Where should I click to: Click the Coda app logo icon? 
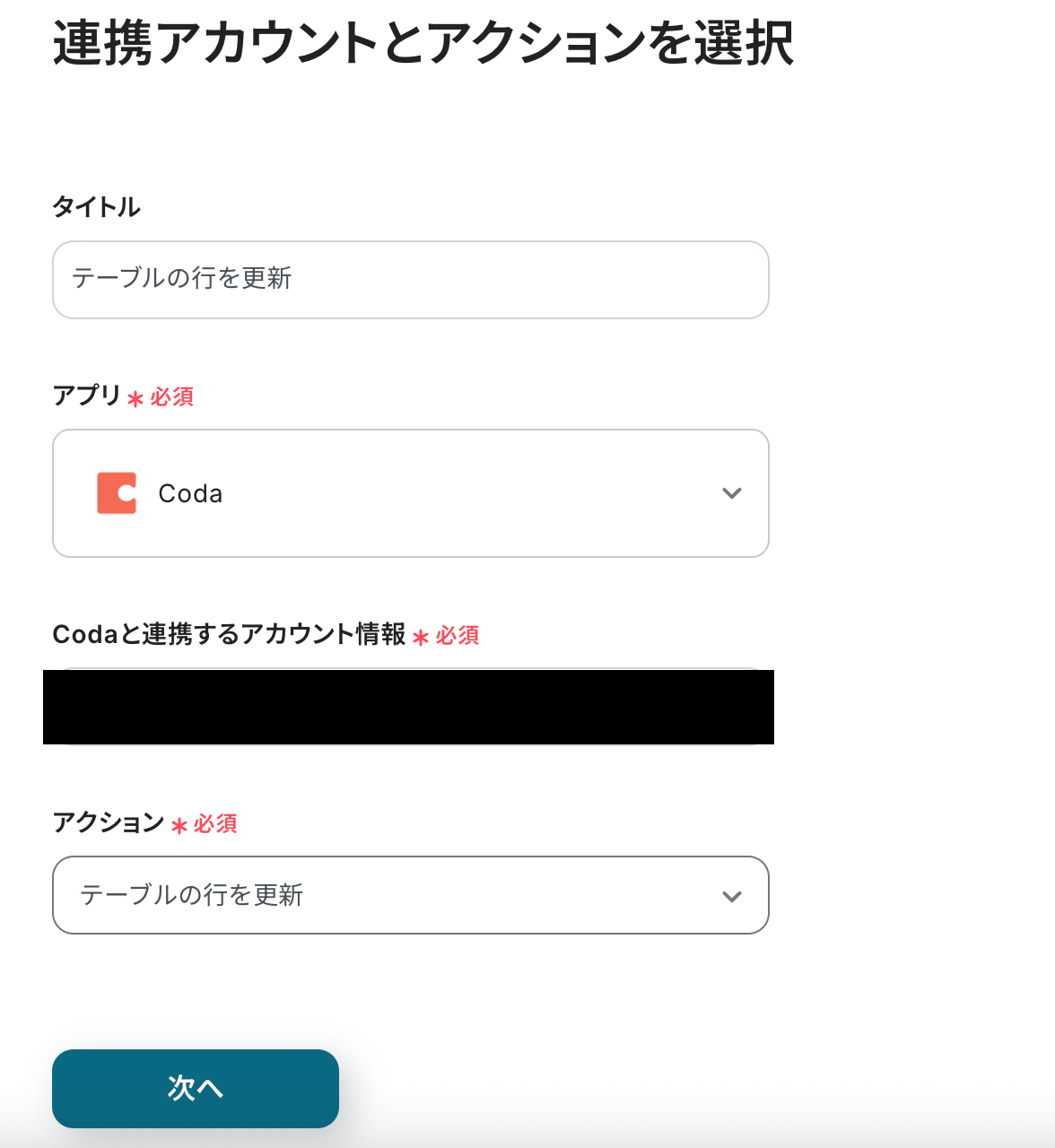point(117,493)
